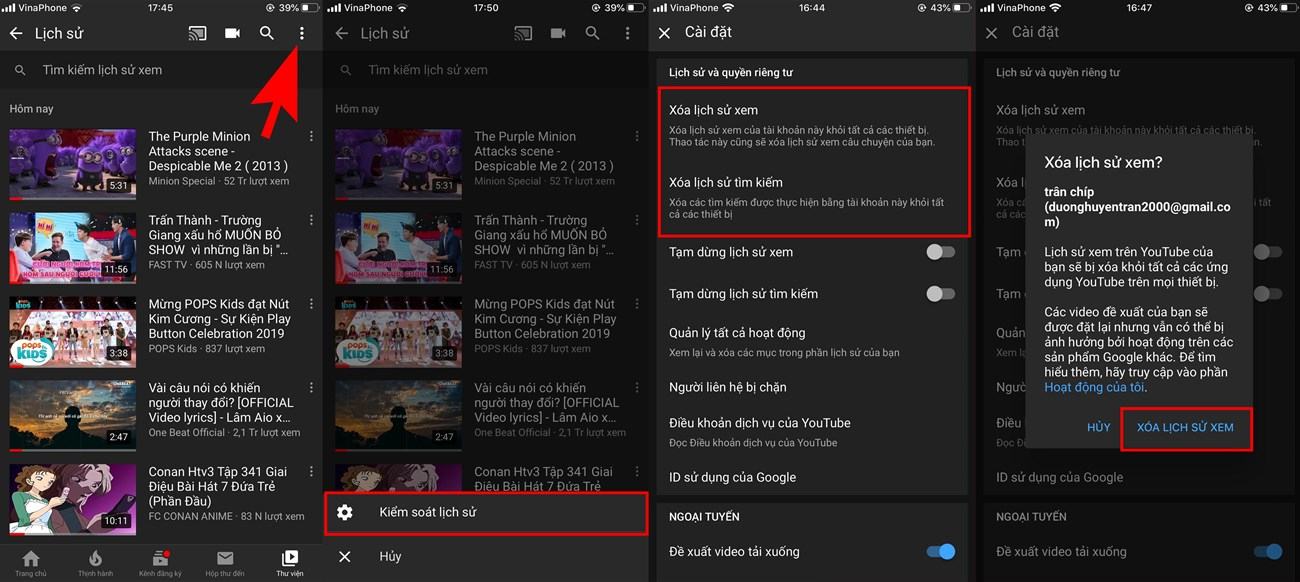Open Cast icon on undimmed Lịch sử header

197,33
